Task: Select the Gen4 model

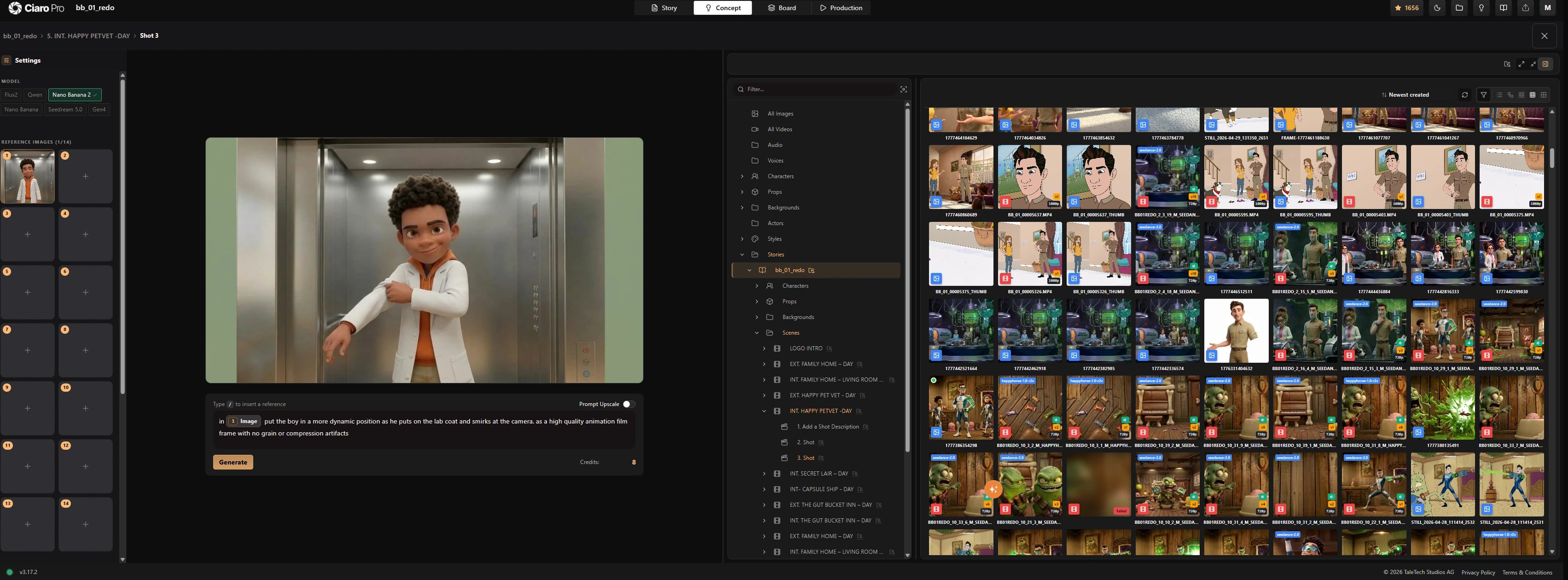Action: [99, 110]
